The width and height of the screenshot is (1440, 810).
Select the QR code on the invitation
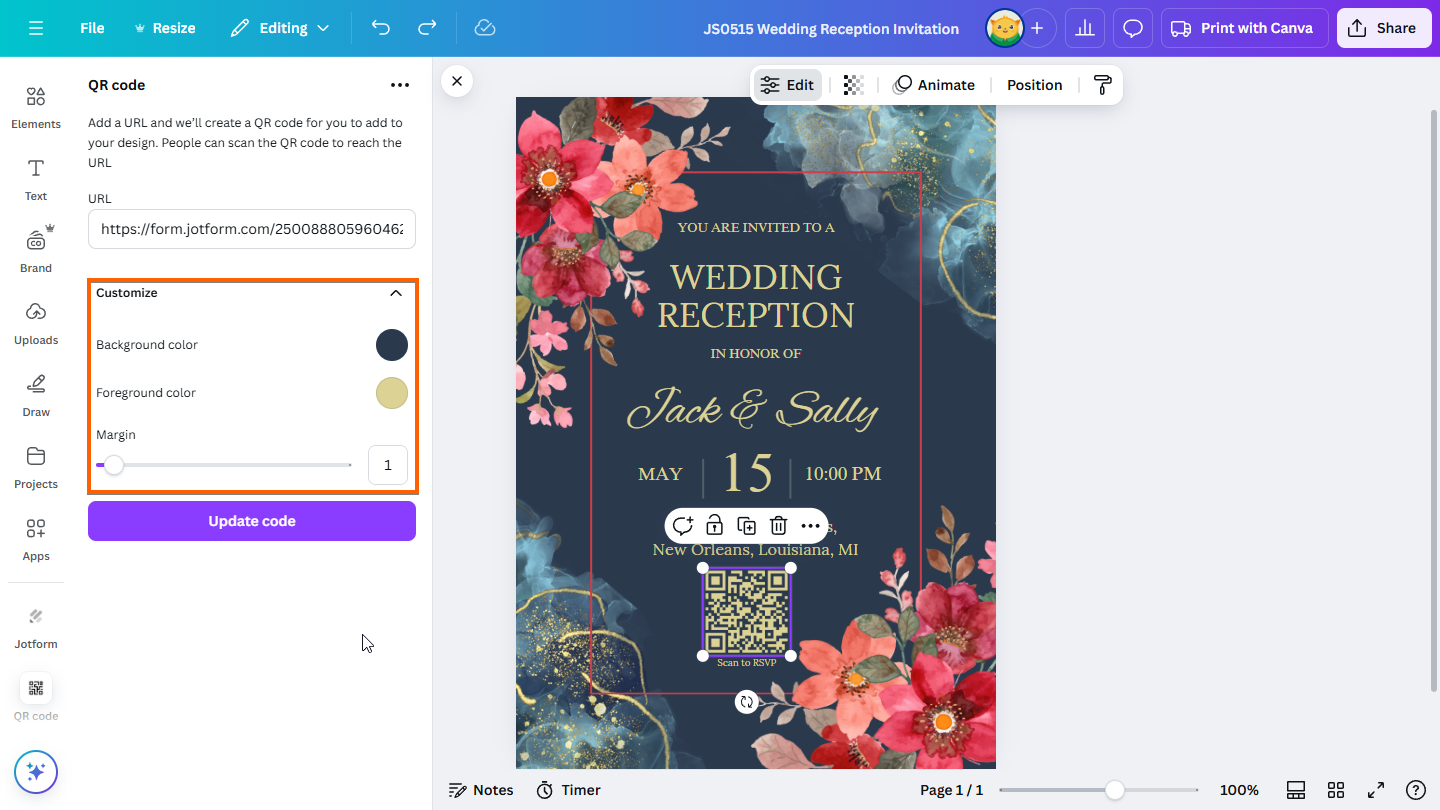(747, 612)
